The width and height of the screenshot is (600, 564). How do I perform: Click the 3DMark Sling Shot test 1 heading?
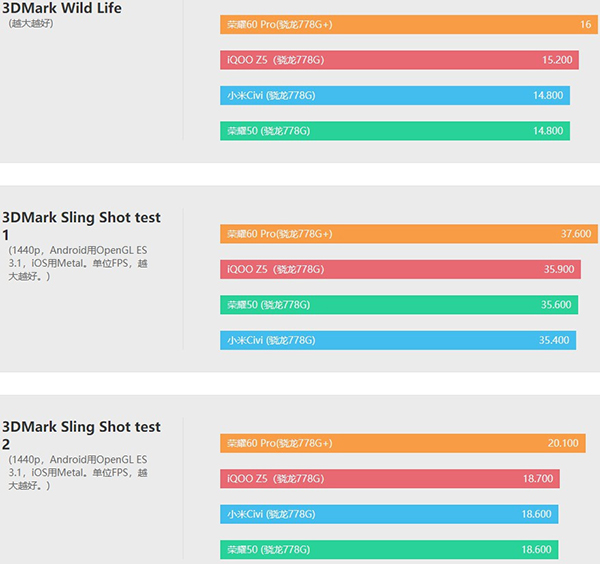pos(81,225)
